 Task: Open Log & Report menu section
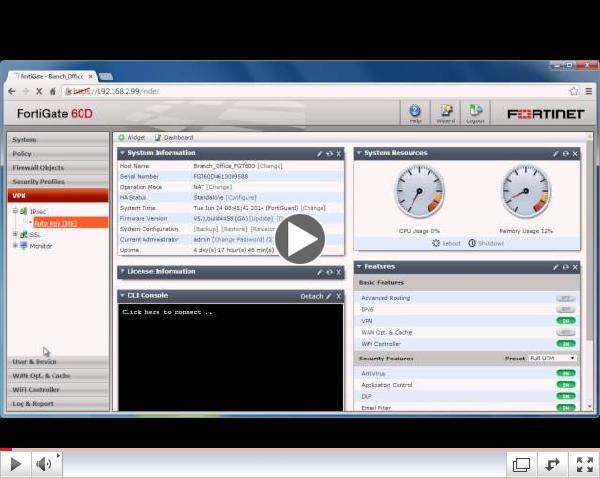point(58,404)
